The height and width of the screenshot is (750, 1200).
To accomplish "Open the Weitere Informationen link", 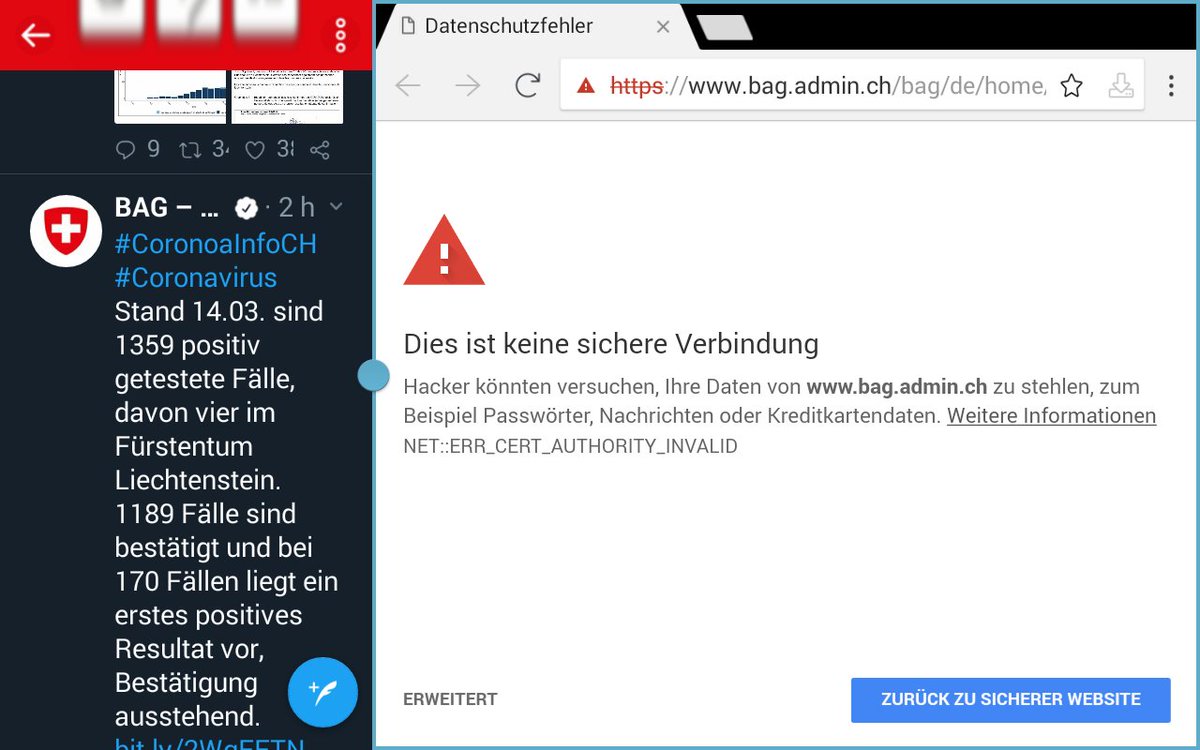I will [x=1051, y=416].
